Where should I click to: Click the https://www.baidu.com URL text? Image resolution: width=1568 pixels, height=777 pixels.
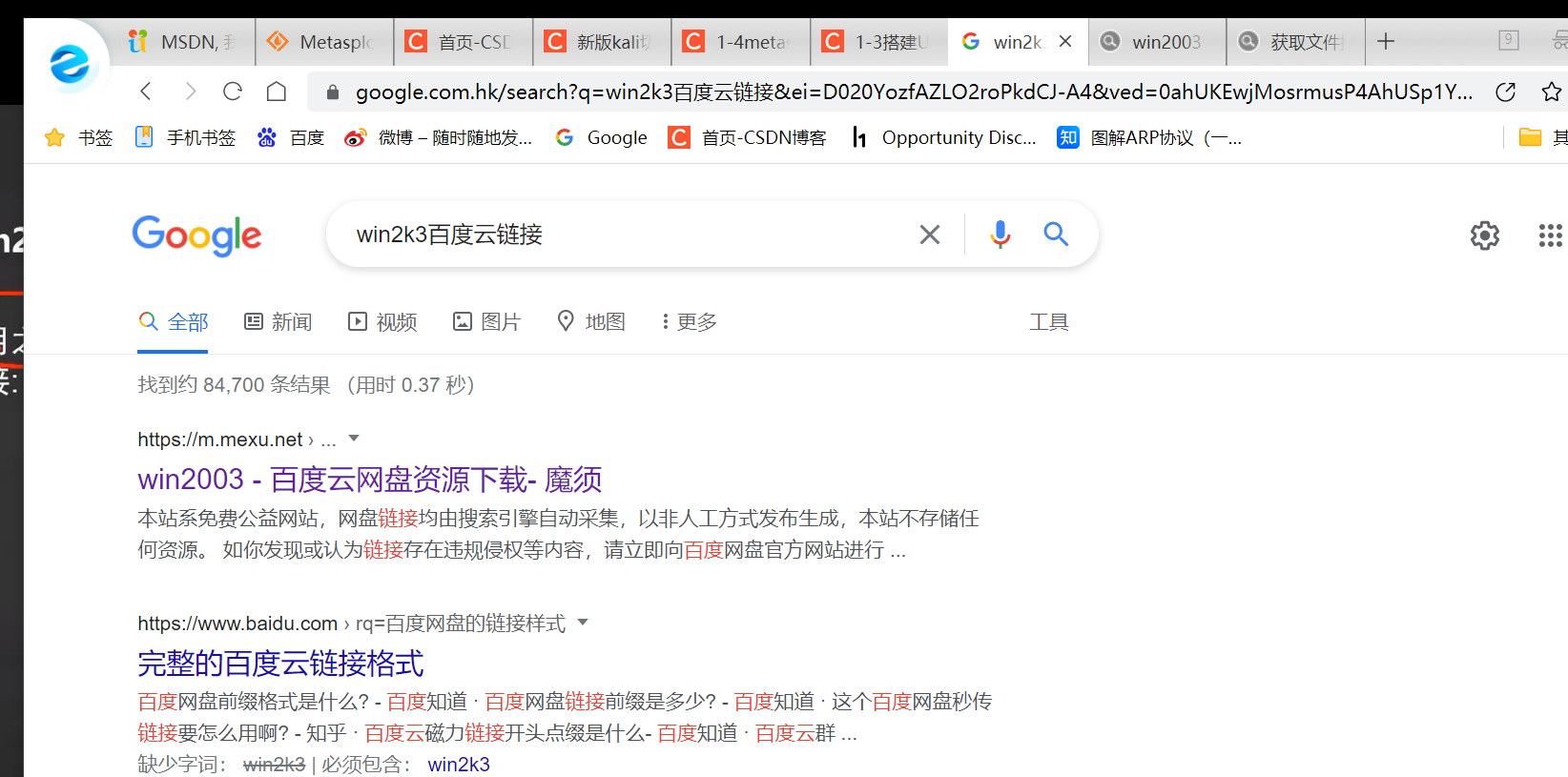point(237,624)
